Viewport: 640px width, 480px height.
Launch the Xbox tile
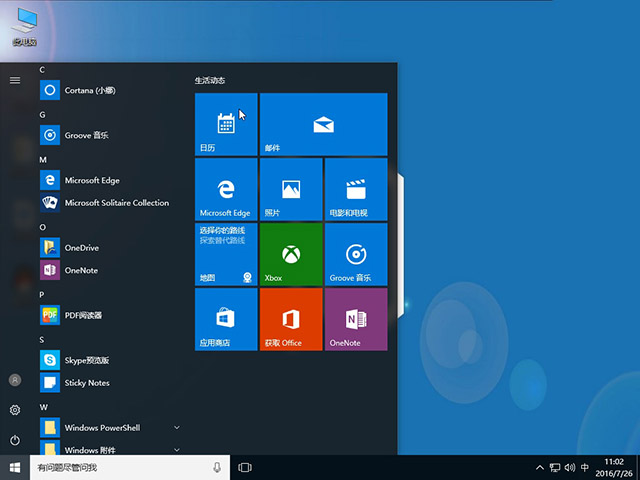point(290,254)
